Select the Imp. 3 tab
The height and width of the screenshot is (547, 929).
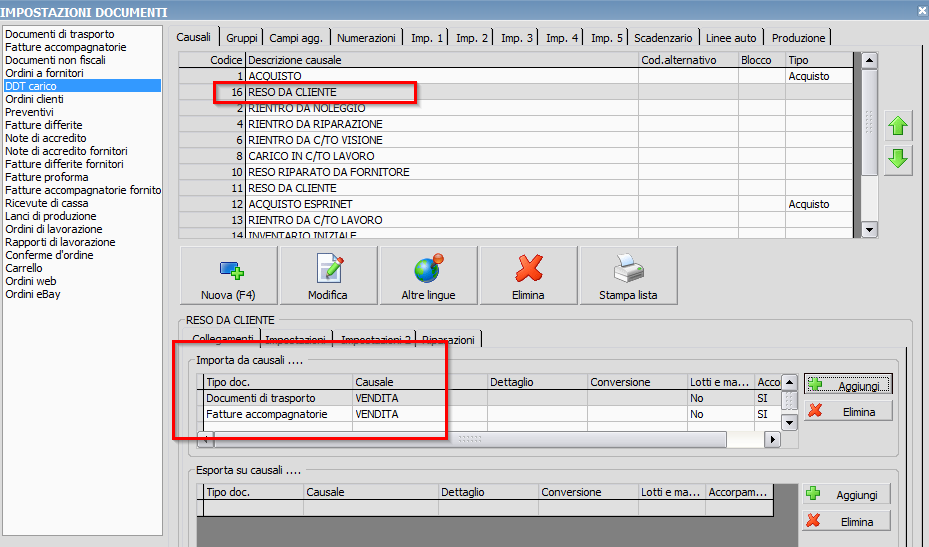tap(517, 38)
